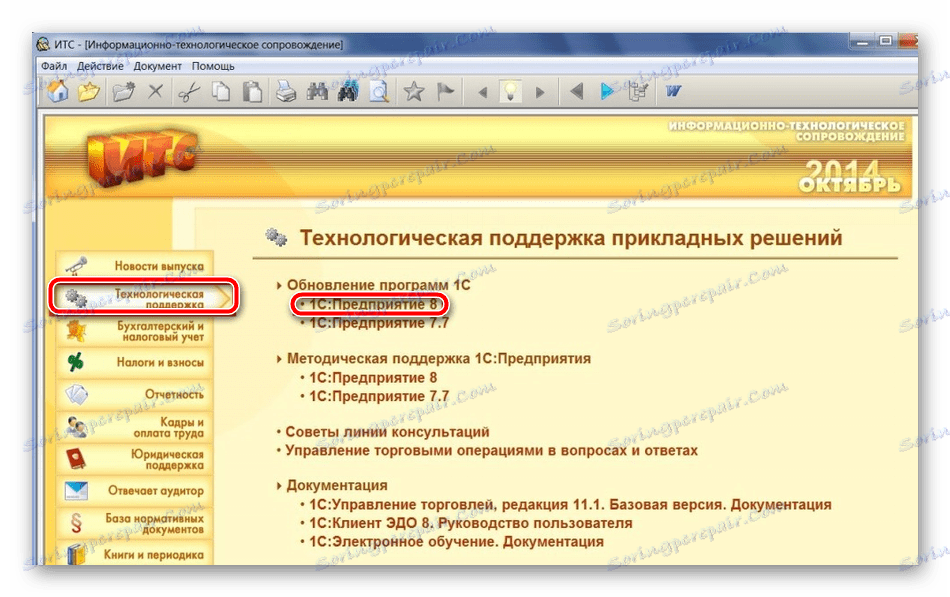Open the Документ menu

click(158, 66)
